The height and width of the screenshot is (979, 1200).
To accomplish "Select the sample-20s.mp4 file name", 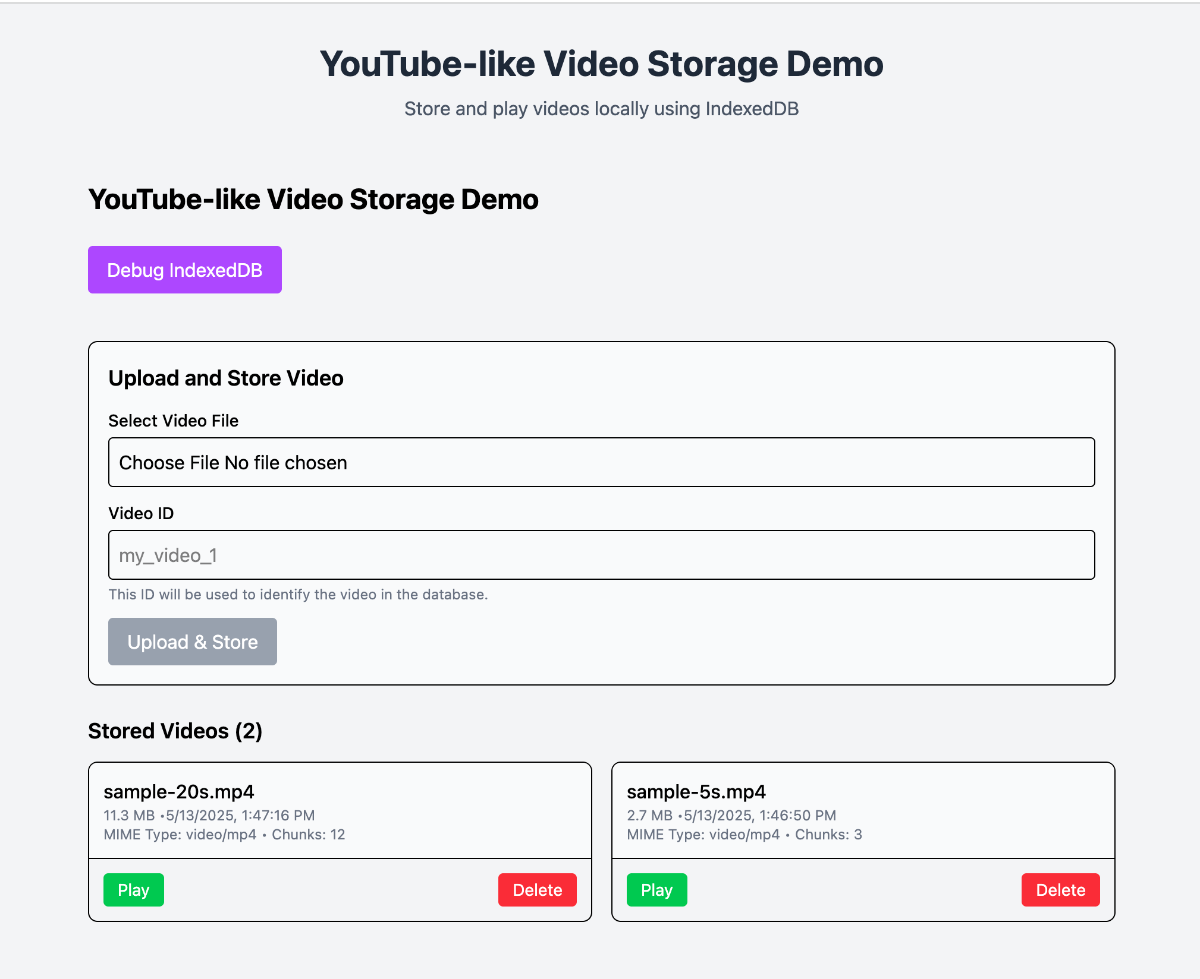I will (x=179, y=792).
